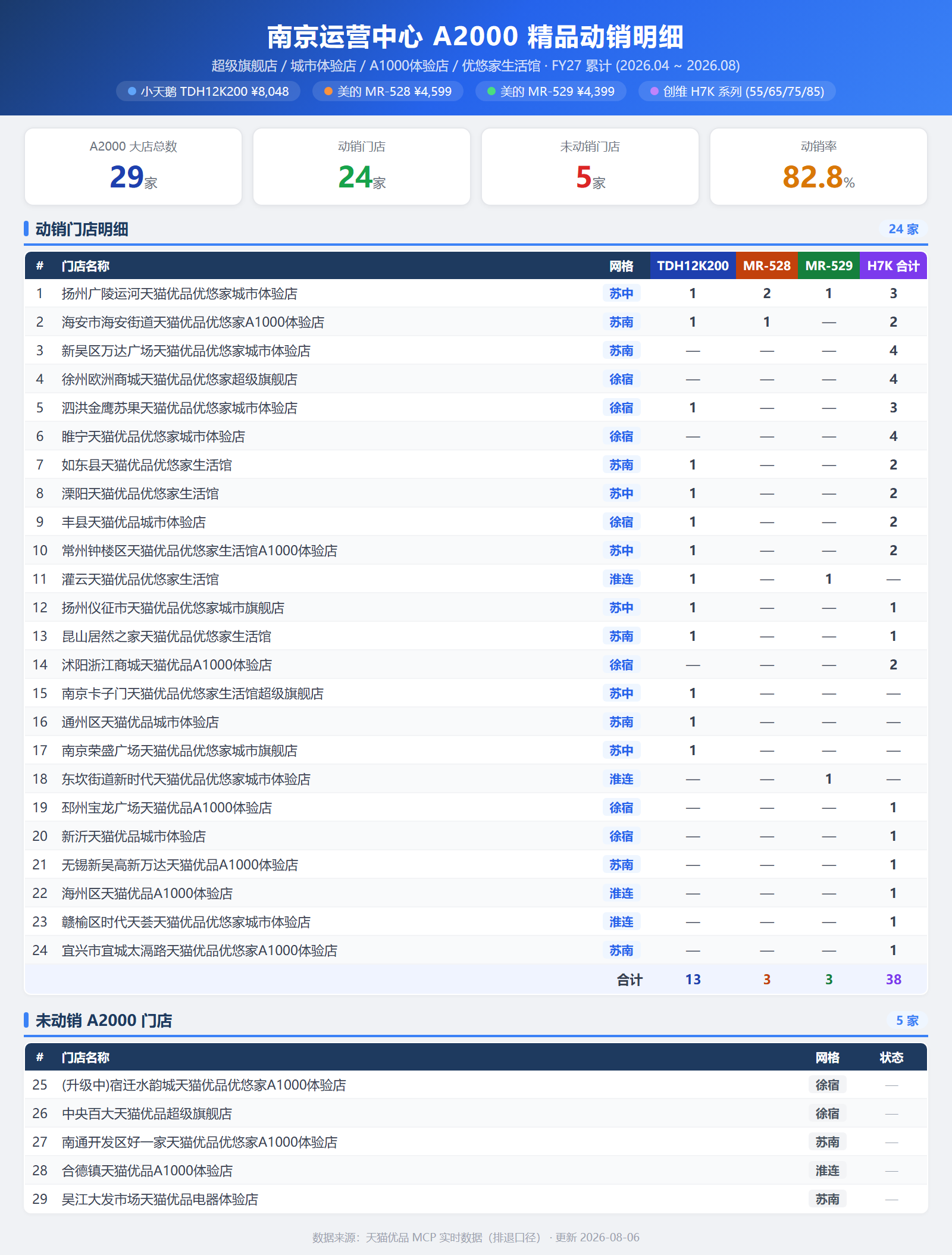Select store row 徐州欧洲商城天猫优品优悠家超级旗舰店
Viewport: 952px width, 1255px height.
(476, 379)
